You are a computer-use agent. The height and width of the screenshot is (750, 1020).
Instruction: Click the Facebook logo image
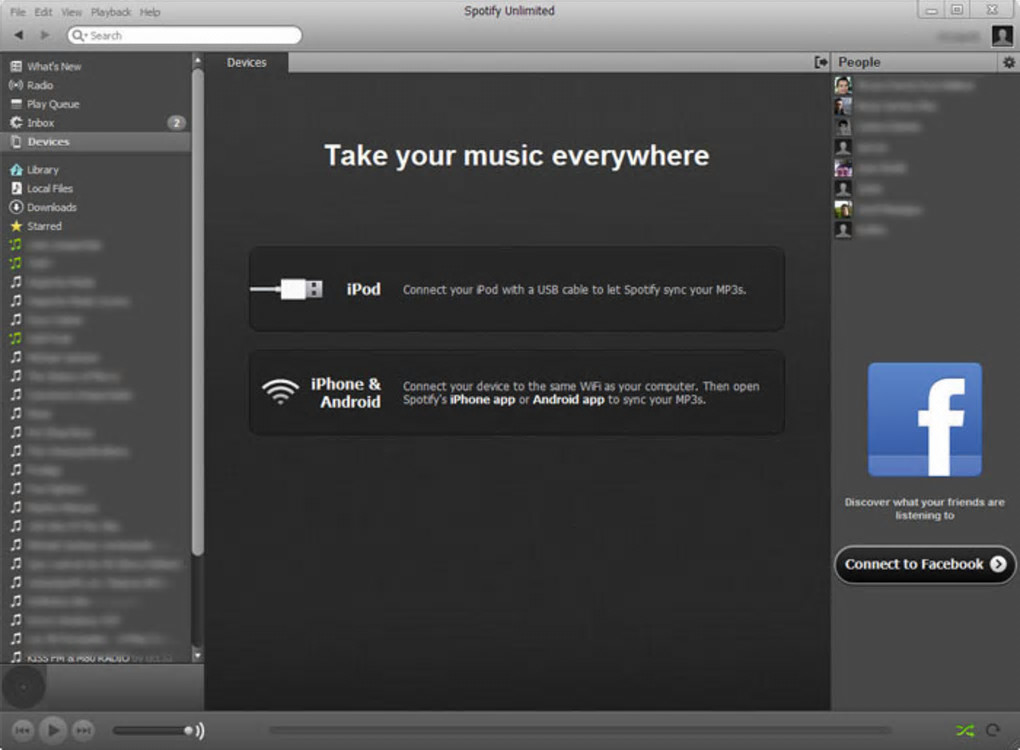pyautogui.click(x=924, y=420)
